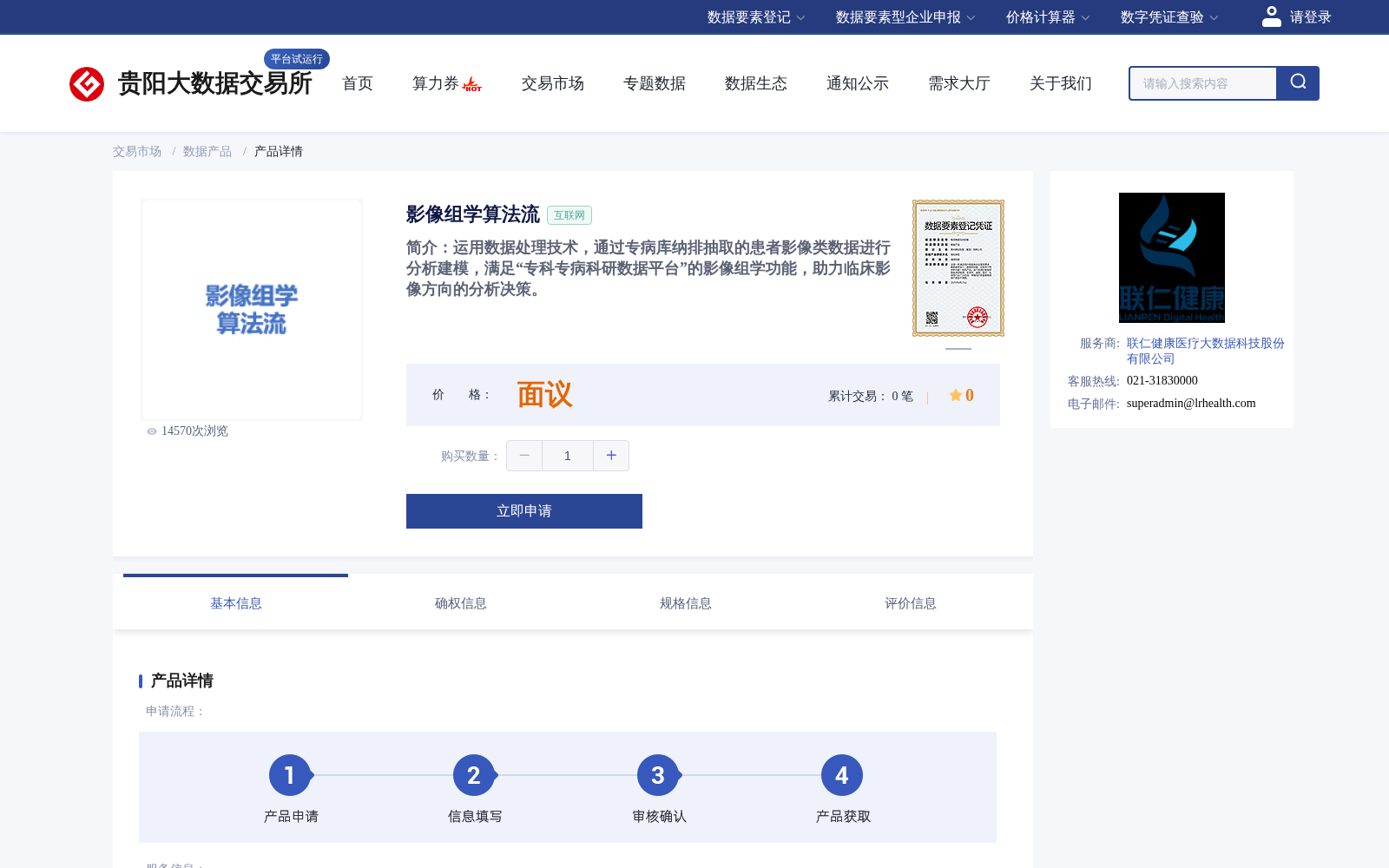Open 数据生态 navigation item
Screen dimensions: 1389x868
pyautogui.click(x=756, y=83)
